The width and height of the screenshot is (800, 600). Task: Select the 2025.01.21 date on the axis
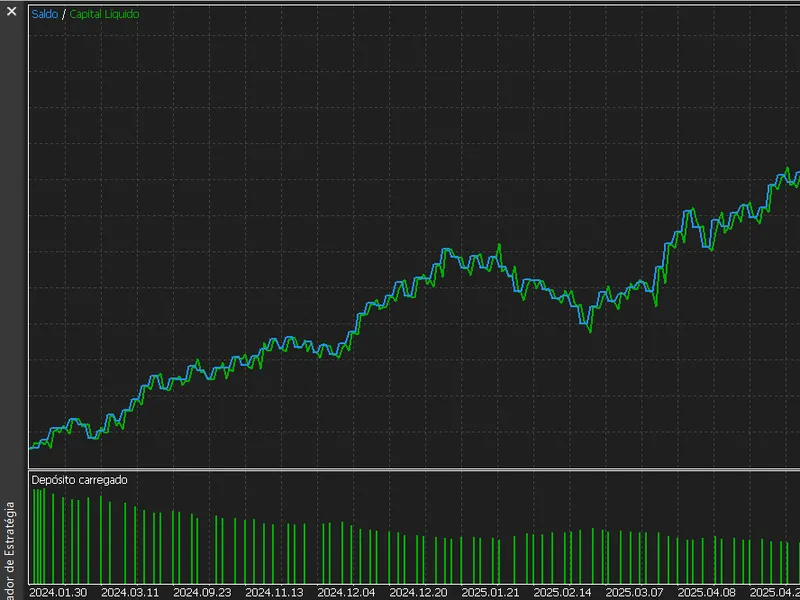[490, 593]
